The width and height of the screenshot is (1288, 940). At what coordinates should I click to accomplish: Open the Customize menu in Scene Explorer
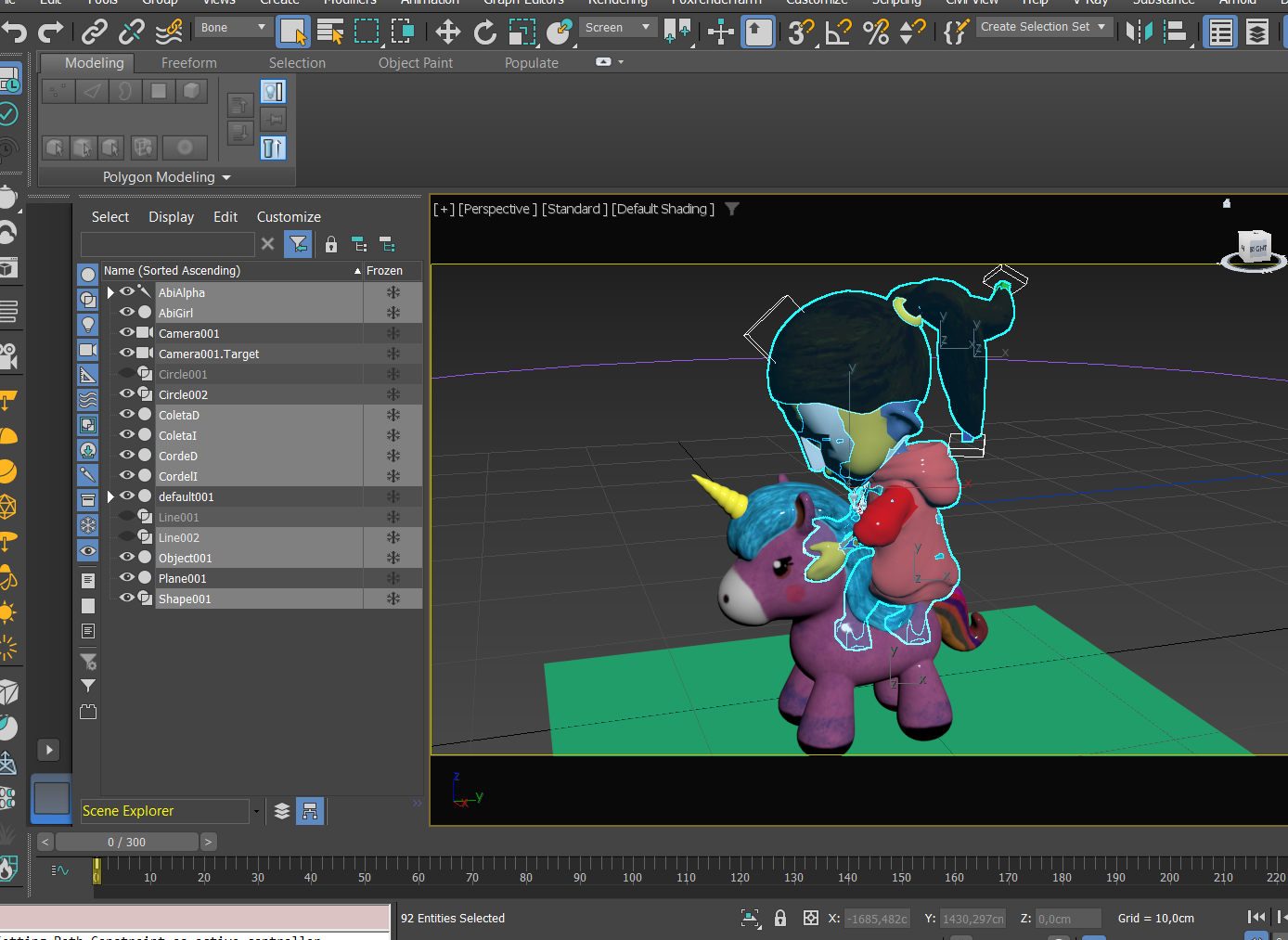289,217
